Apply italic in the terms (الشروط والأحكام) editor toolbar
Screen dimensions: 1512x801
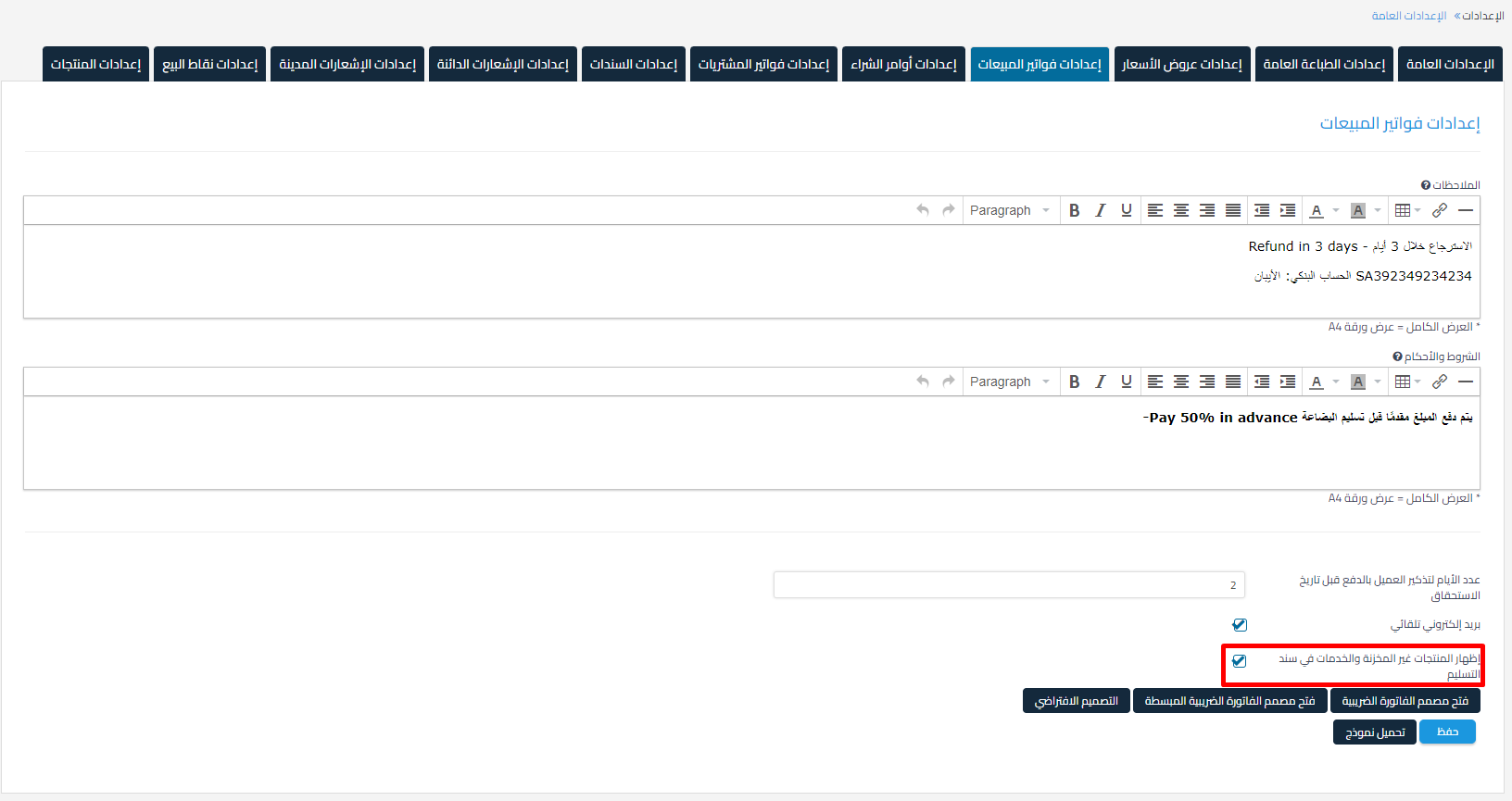tap(1100, 382)
